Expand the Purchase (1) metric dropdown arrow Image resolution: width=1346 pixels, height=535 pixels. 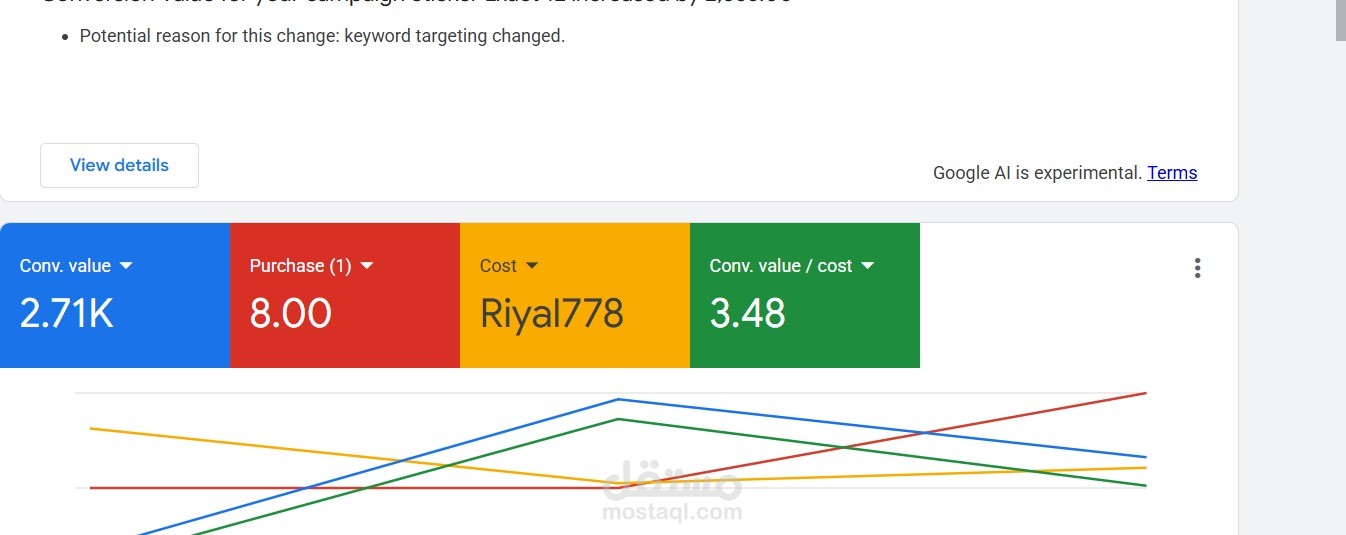[x=366, y=265]
